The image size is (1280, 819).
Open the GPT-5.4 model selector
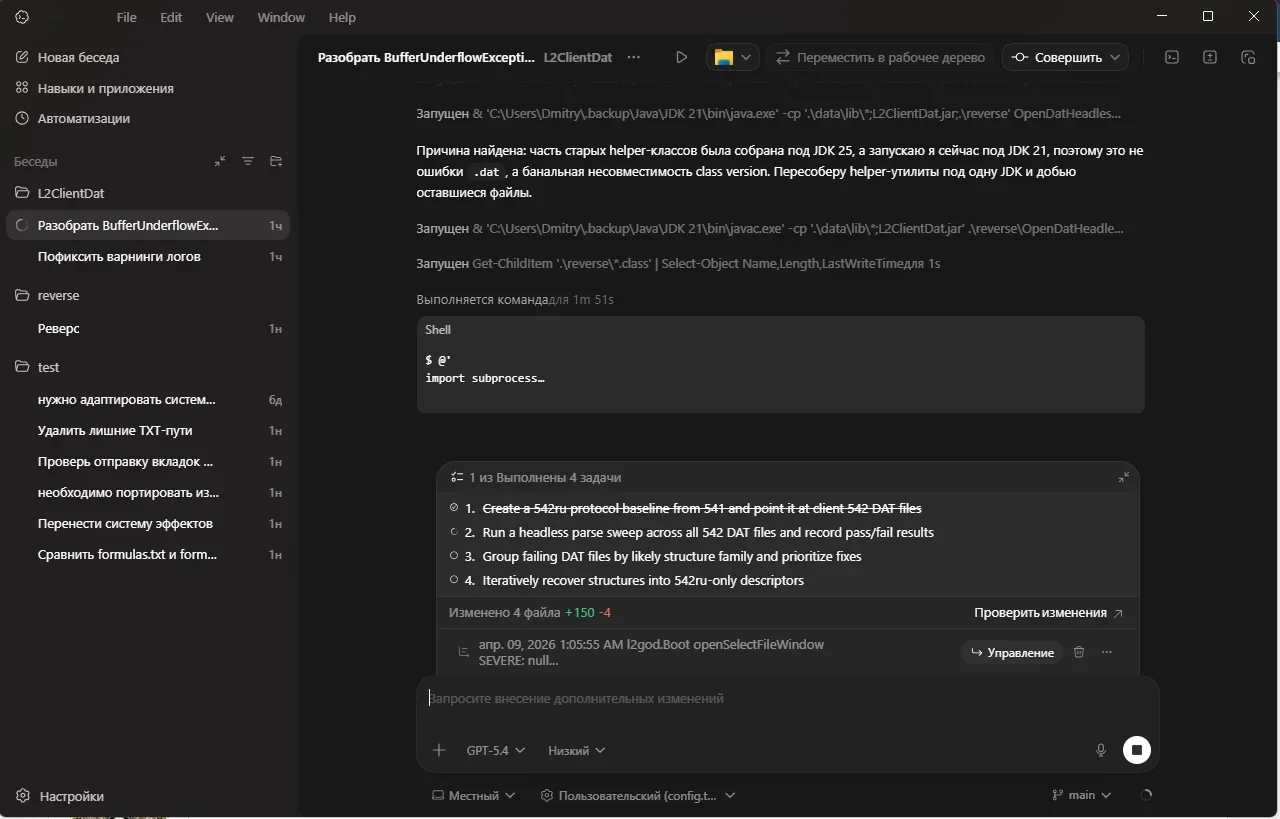click(x=495, y=750)
